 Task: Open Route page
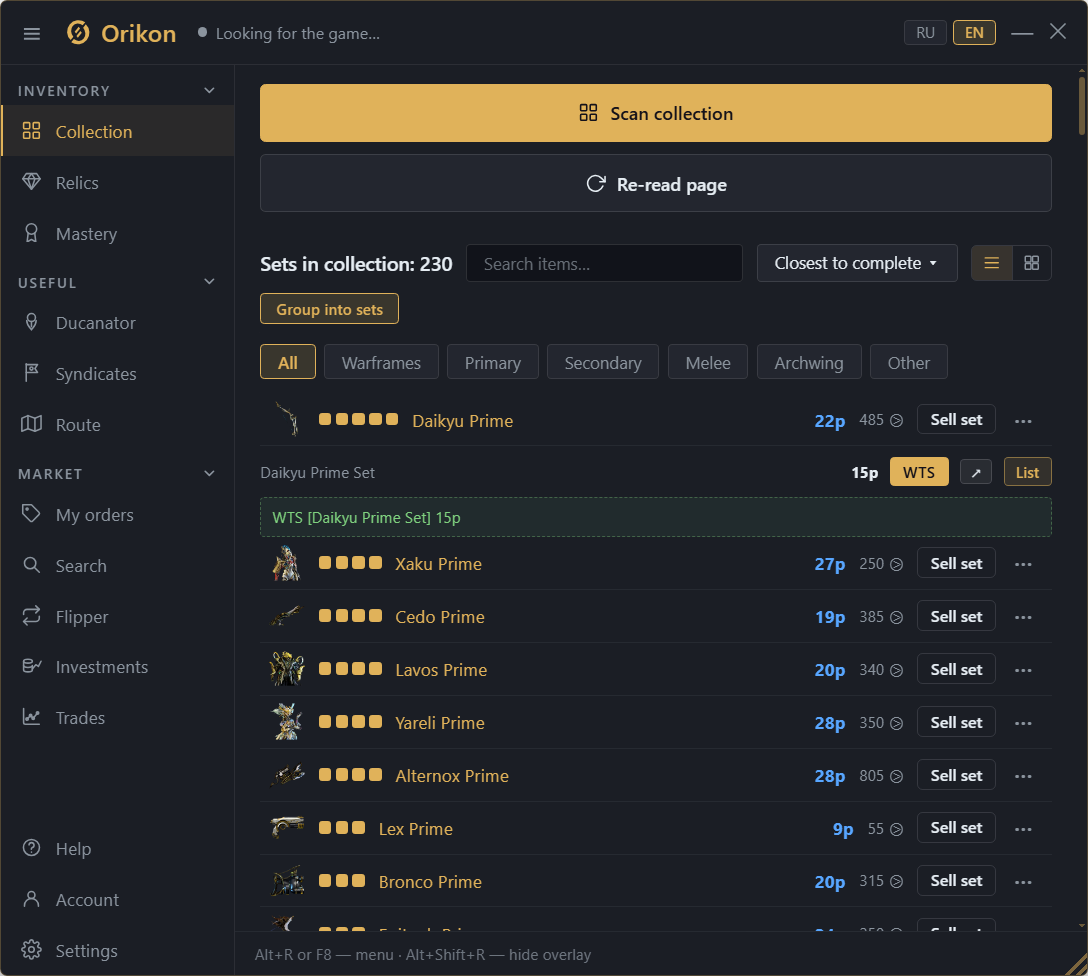coord(117,425)
